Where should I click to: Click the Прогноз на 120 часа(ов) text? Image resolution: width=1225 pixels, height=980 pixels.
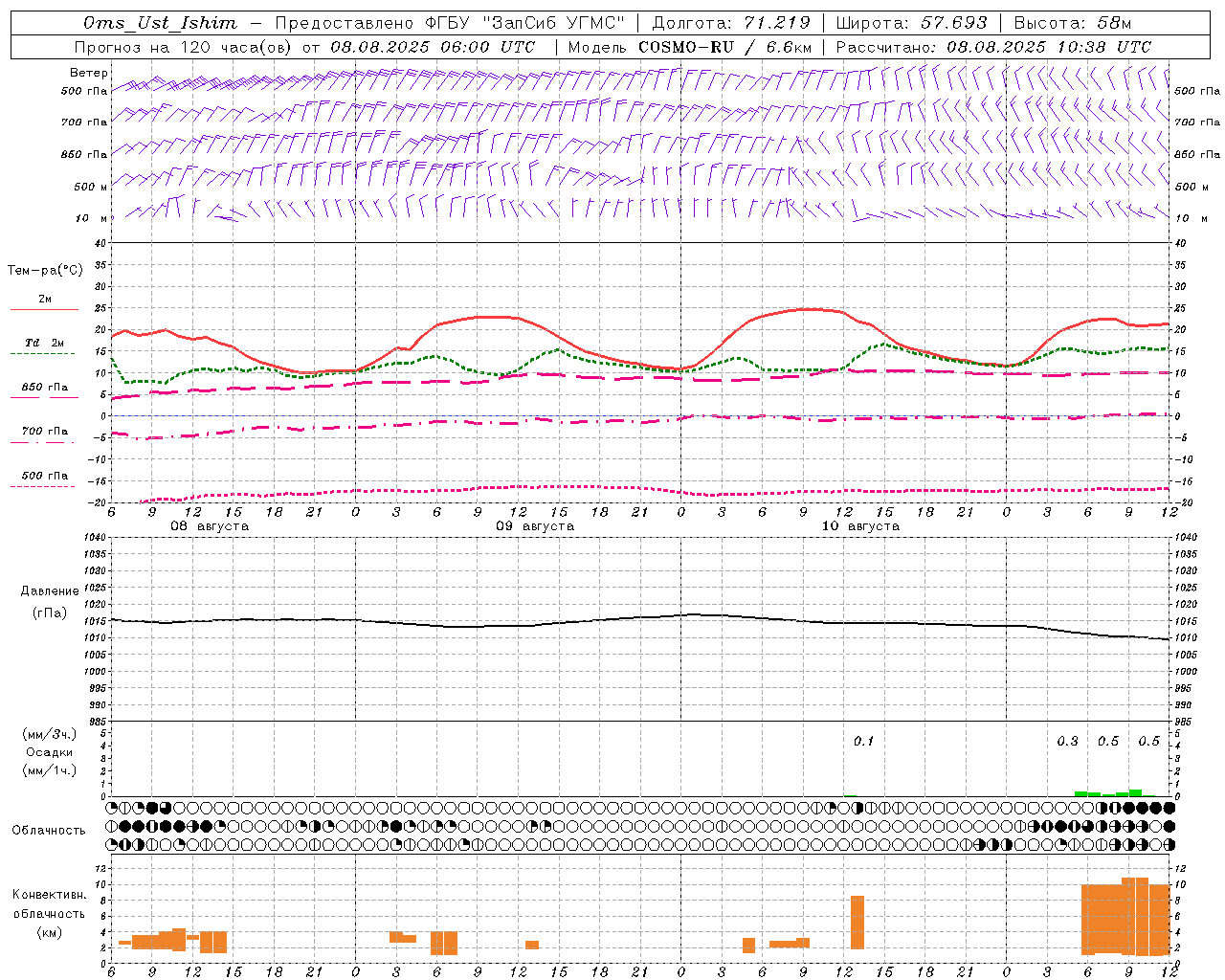pos(185,47)
